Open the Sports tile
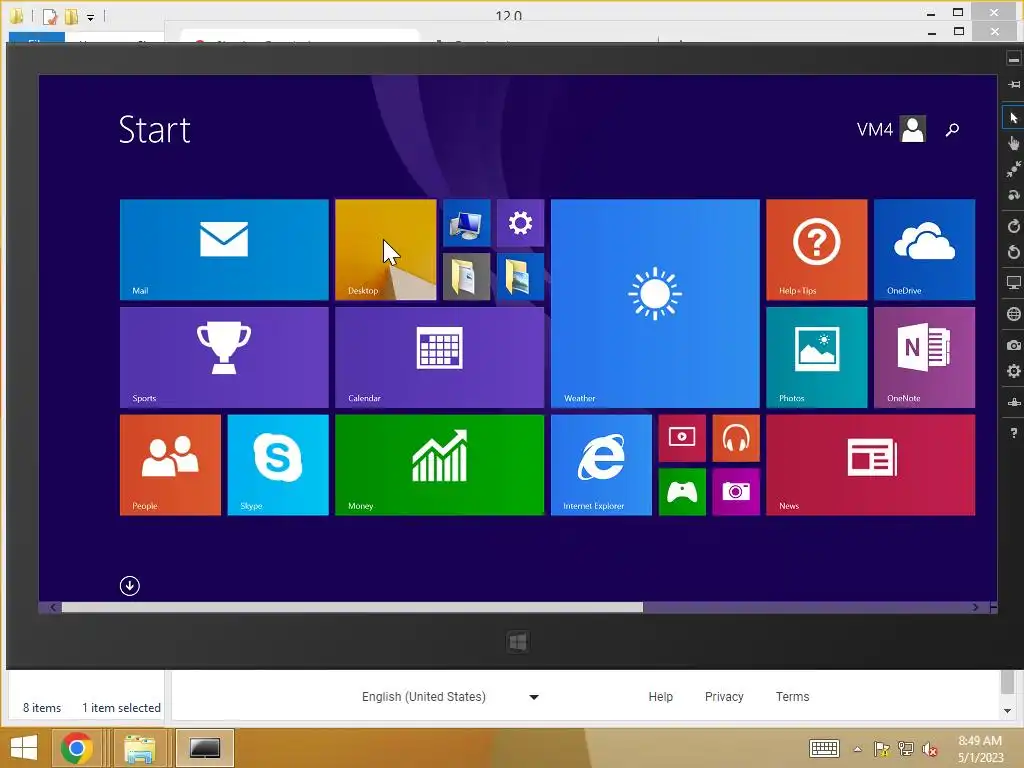1024x768 pixels. [x=224, y=357]
